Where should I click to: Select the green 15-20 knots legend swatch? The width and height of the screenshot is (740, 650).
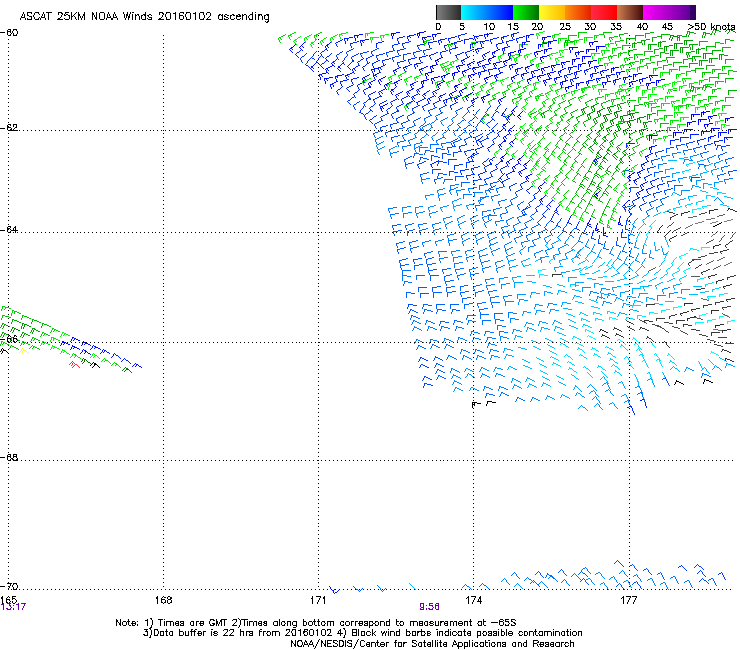point(526,12)
